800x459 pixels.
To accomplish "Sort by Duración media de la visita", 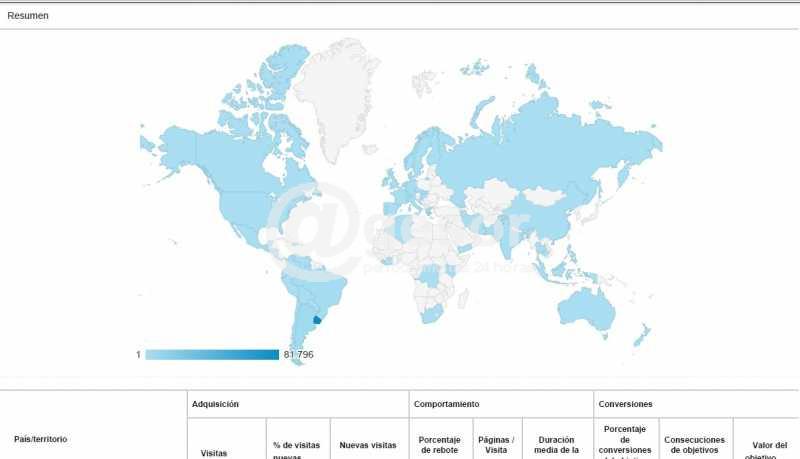I will [x=557, y=444].
